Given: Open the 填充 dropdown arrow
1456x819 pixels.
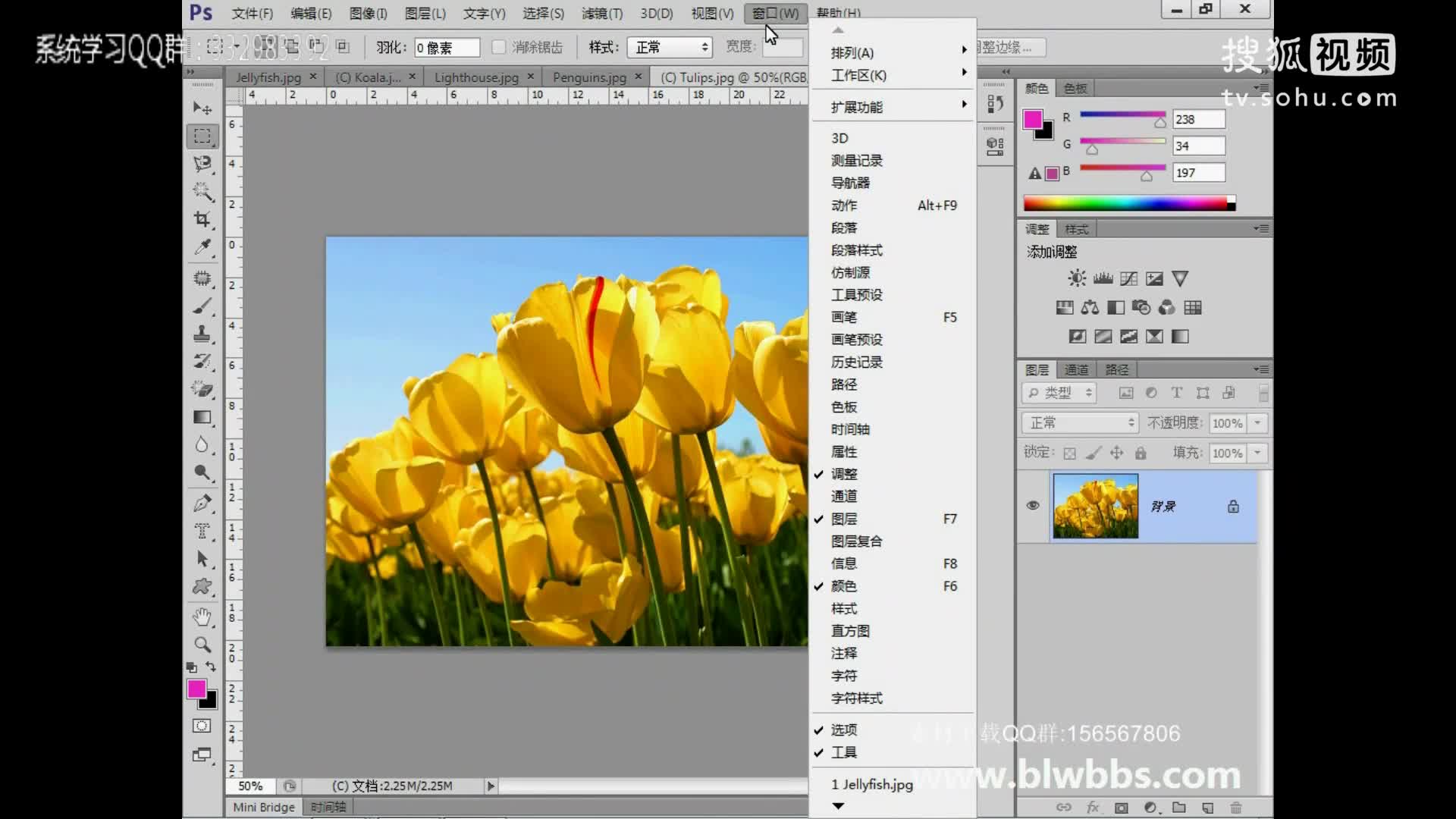Looking at the screenshot, I should tap(1258, 453).
